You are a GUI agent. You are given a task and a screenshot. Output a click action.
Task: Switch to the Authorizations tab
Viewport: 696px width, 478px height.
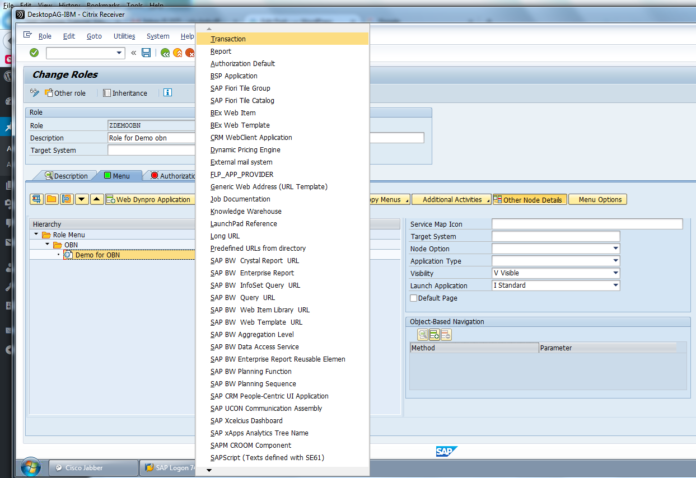(173, 176)
